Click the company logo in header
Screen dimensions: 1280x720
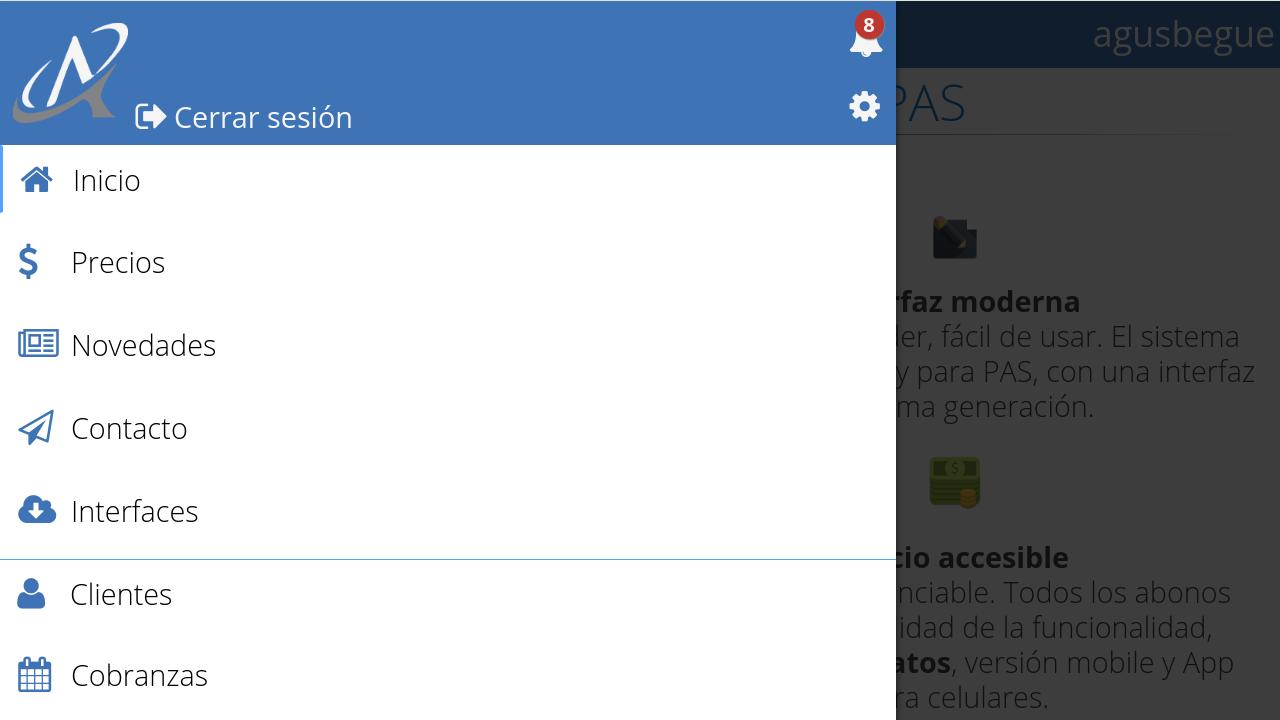tap(71, 73)
